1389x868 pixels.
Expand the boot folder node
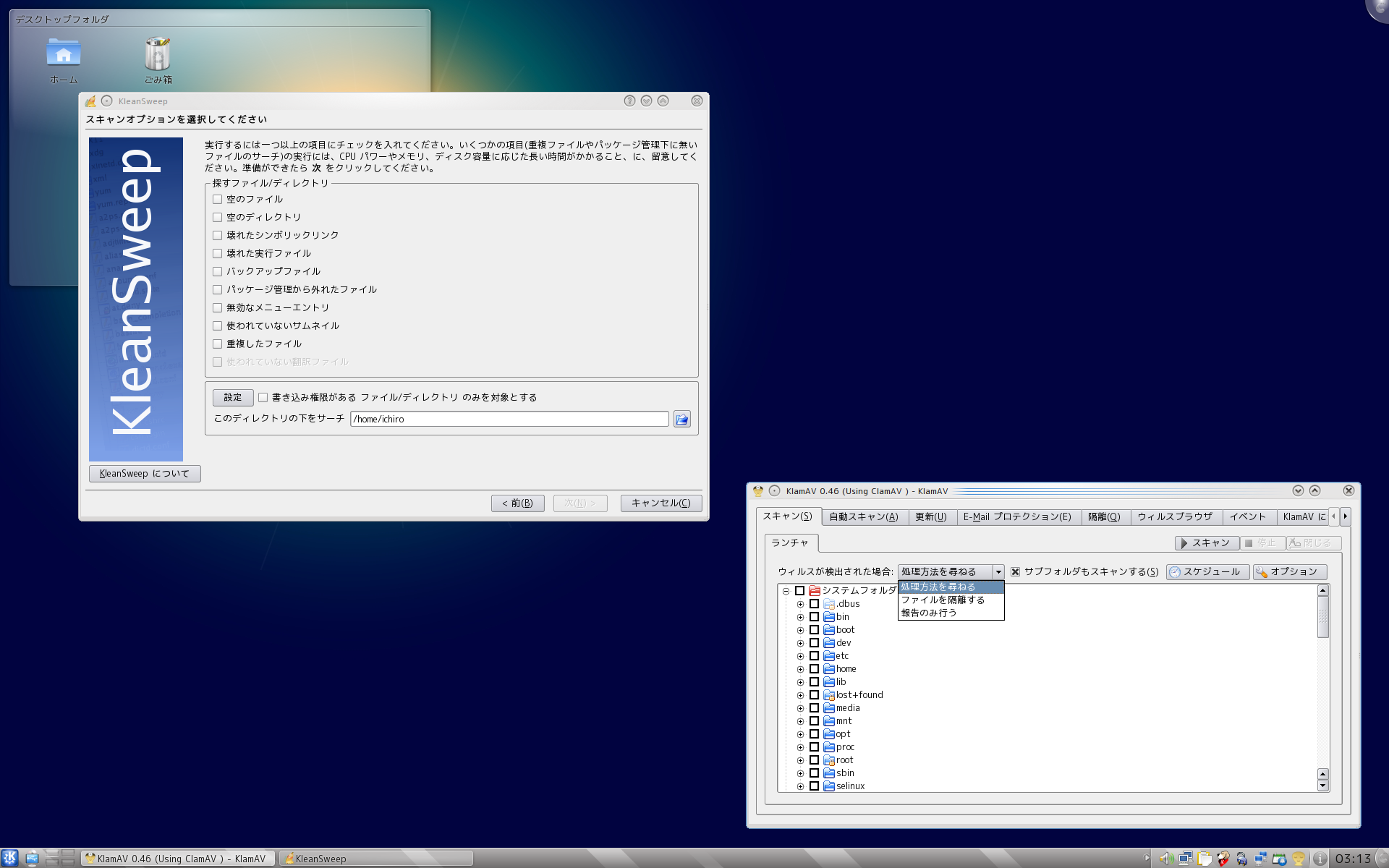coord(800,630)
